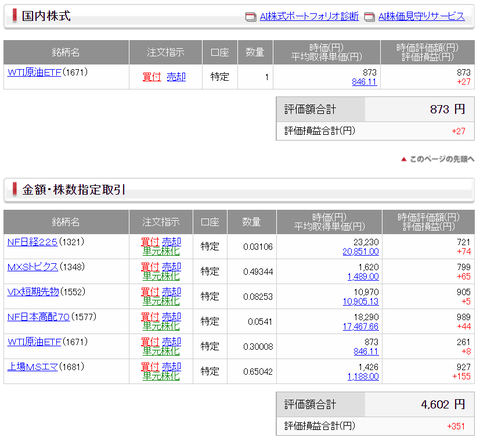480x441 pixels.
Task: Click 単元株化 for MXSトピクス
Action: (161, 276)
